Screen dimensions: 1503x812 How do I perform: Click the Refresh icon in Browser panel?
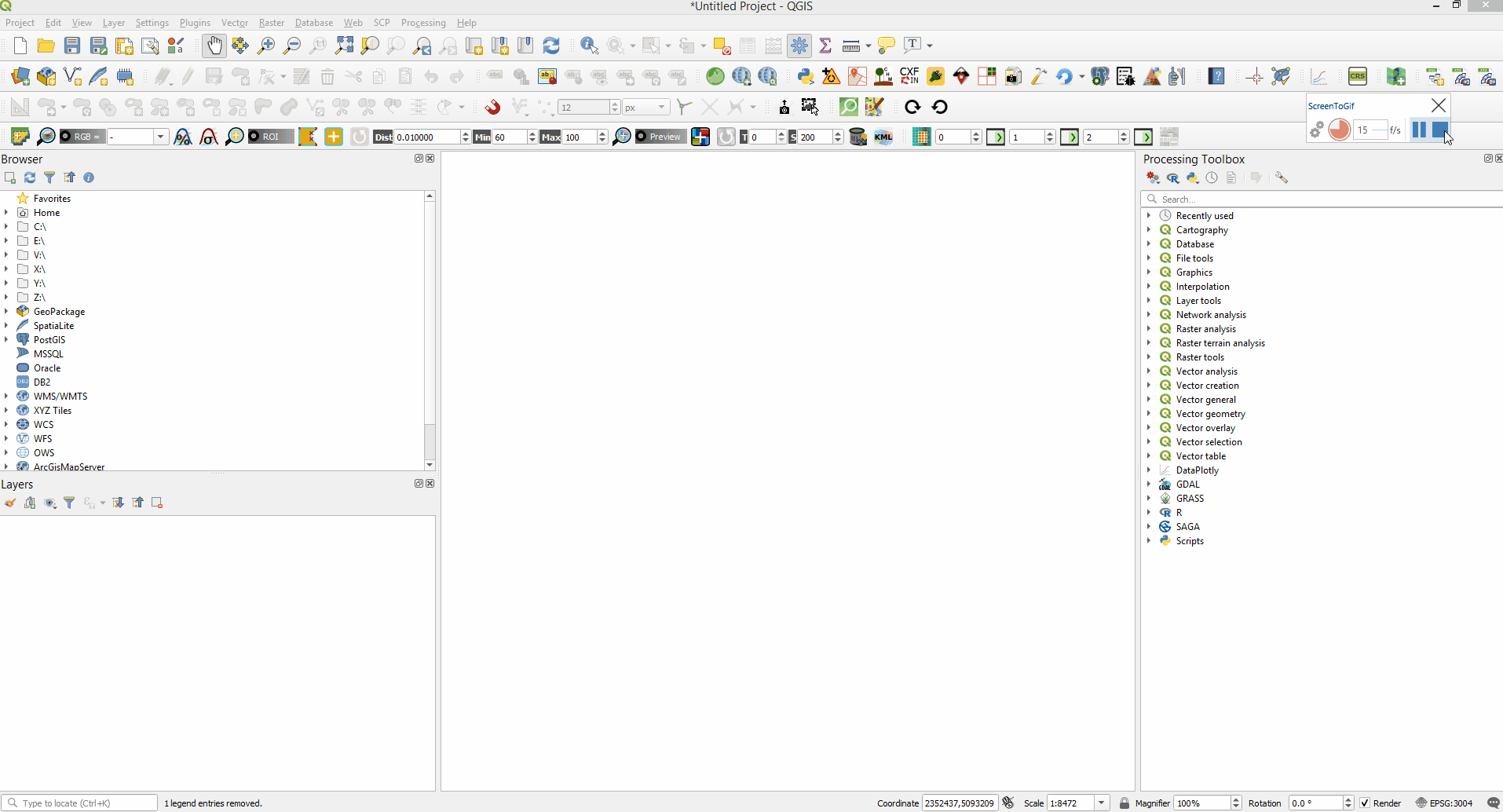pyautogui.click(x=30, y=177)
